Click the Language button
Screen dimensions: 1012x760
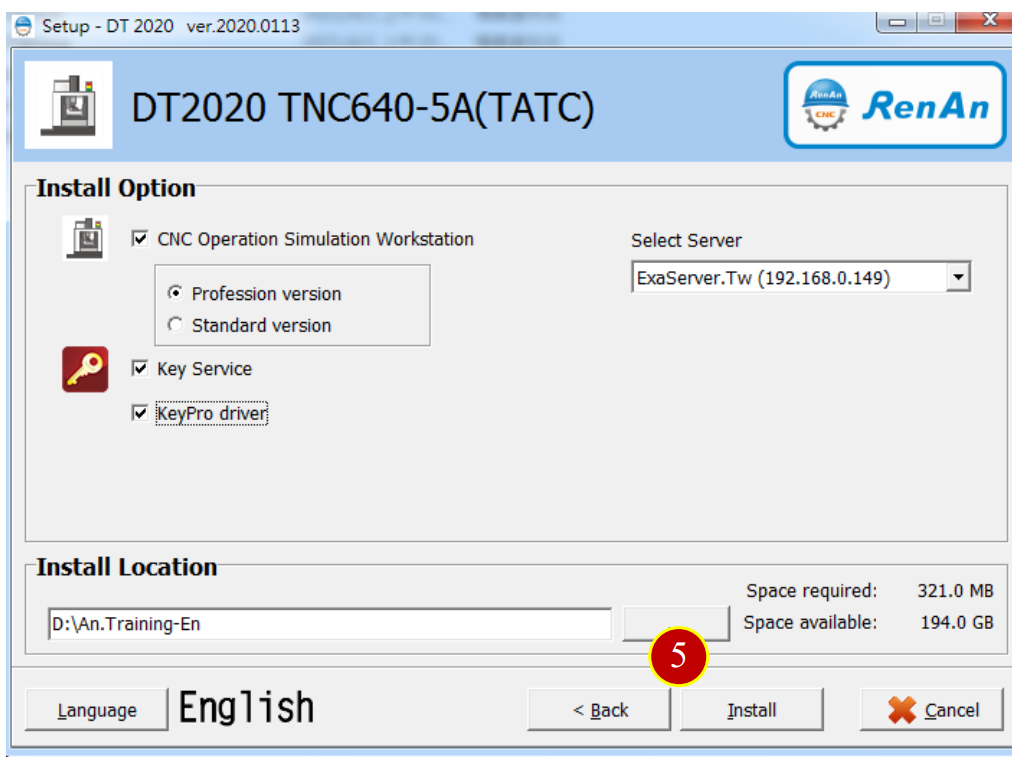pyautogui.click(x=97, y=710)
